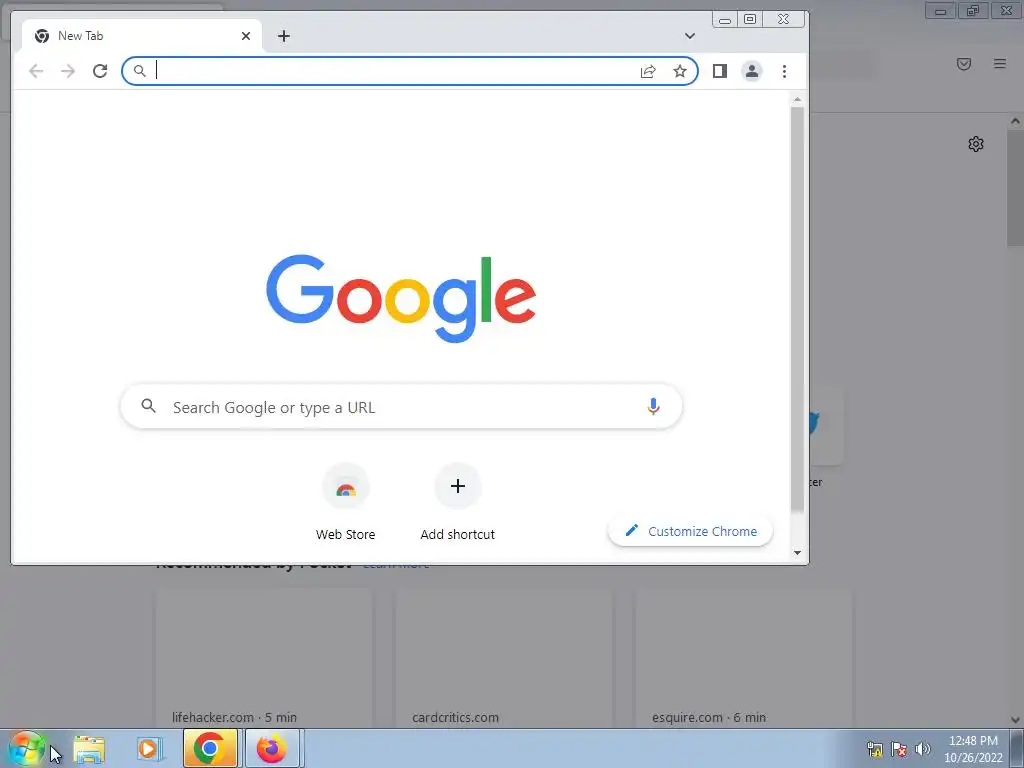Image resolution: width=1024 pixels, height=768 pixels.
Task: Click the taskbar clock showing 12:48 PM
Action: pos(973,749)
